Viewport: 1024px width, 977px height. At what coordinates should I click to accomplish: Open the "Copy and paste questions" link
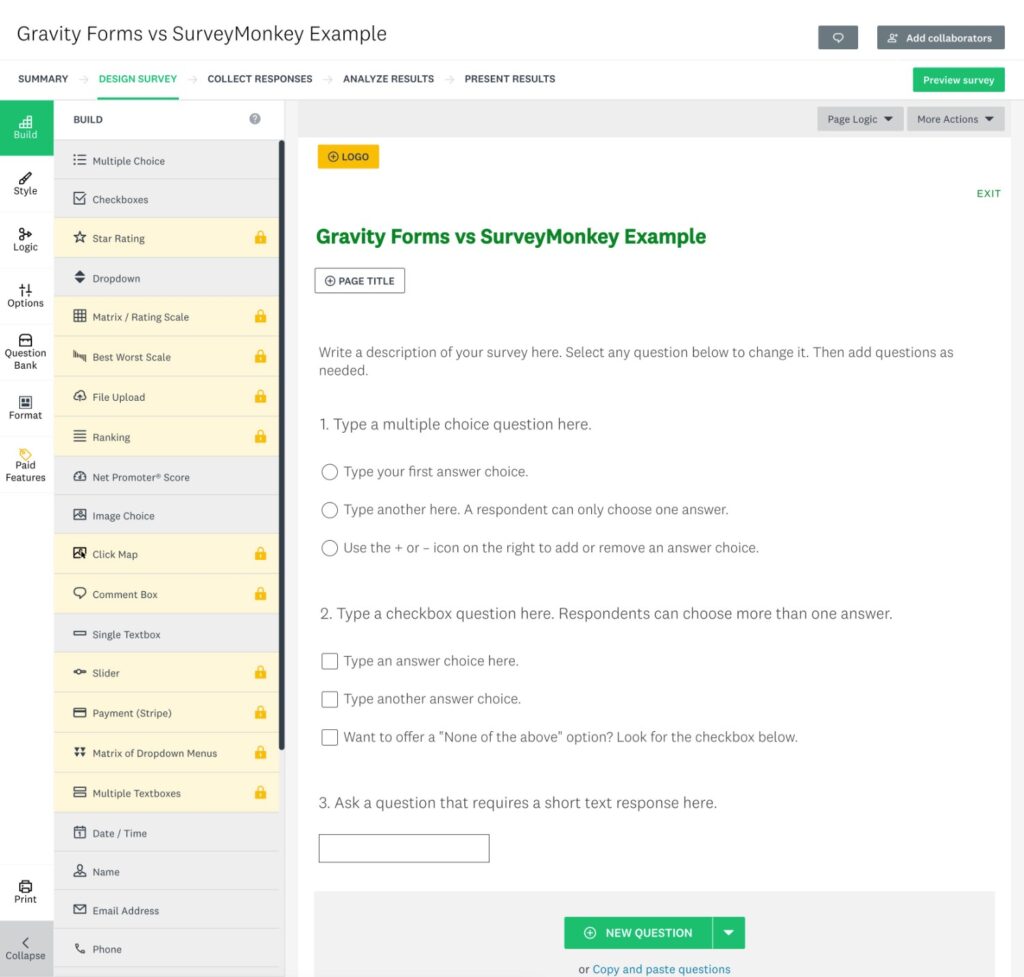click(663, 968)
